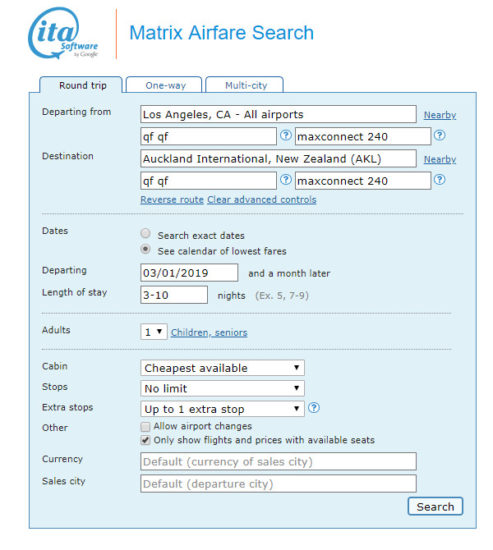The image size is (493, 550).
Task: Open help icon beside departure maxconnect field
Action: (440, 135)
